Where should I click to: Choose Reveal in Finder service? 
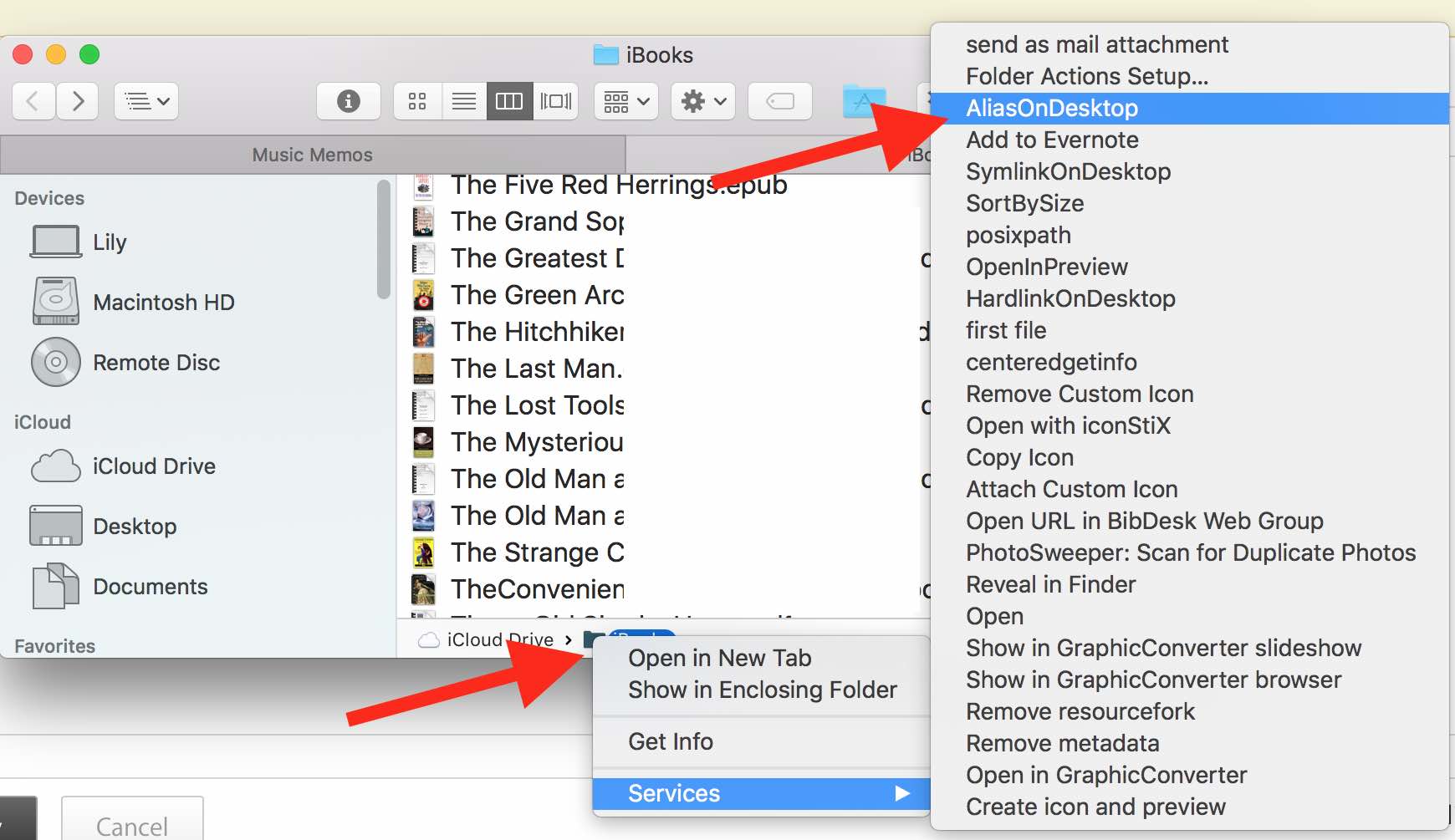coord(1189,584)
